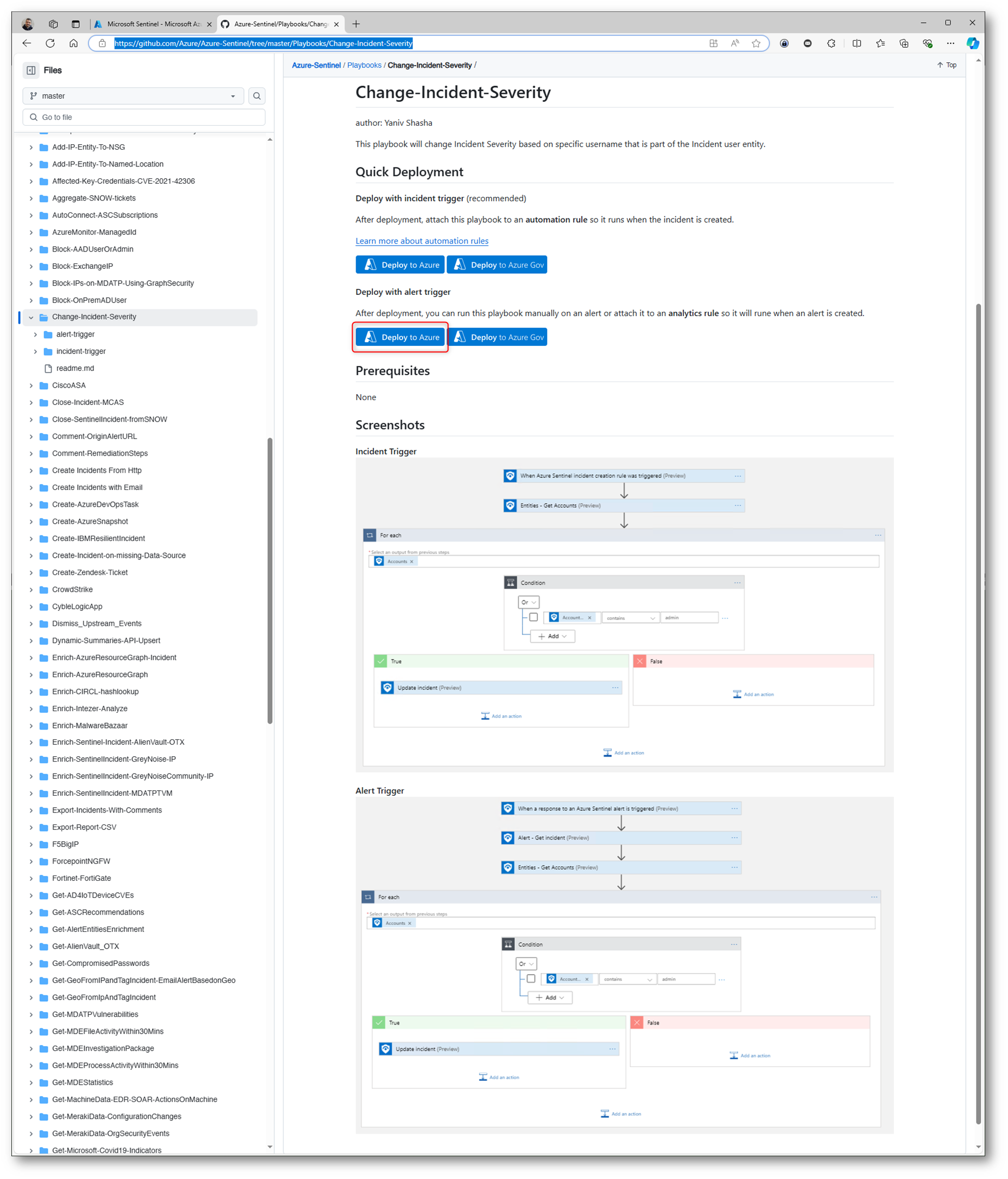Expand F5BigIP folder chevron

point(31,845)
